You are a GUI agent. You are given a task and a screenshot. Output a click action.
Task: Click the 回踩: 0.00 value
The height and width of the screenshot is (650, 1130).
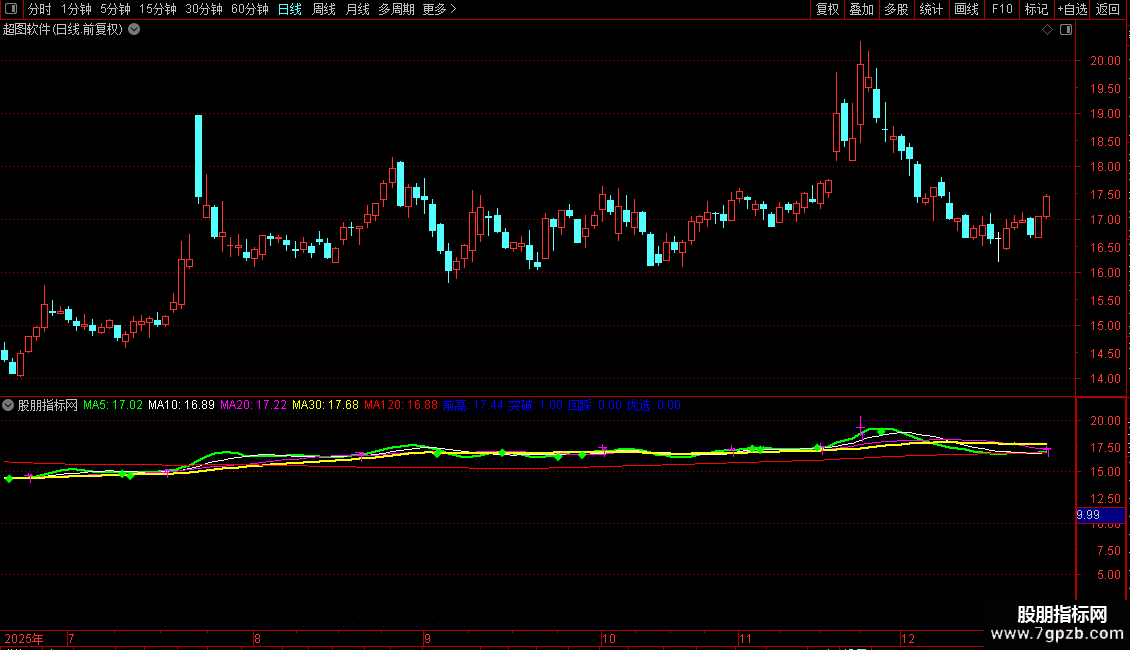pyautogui.click(x=595, y=405)
